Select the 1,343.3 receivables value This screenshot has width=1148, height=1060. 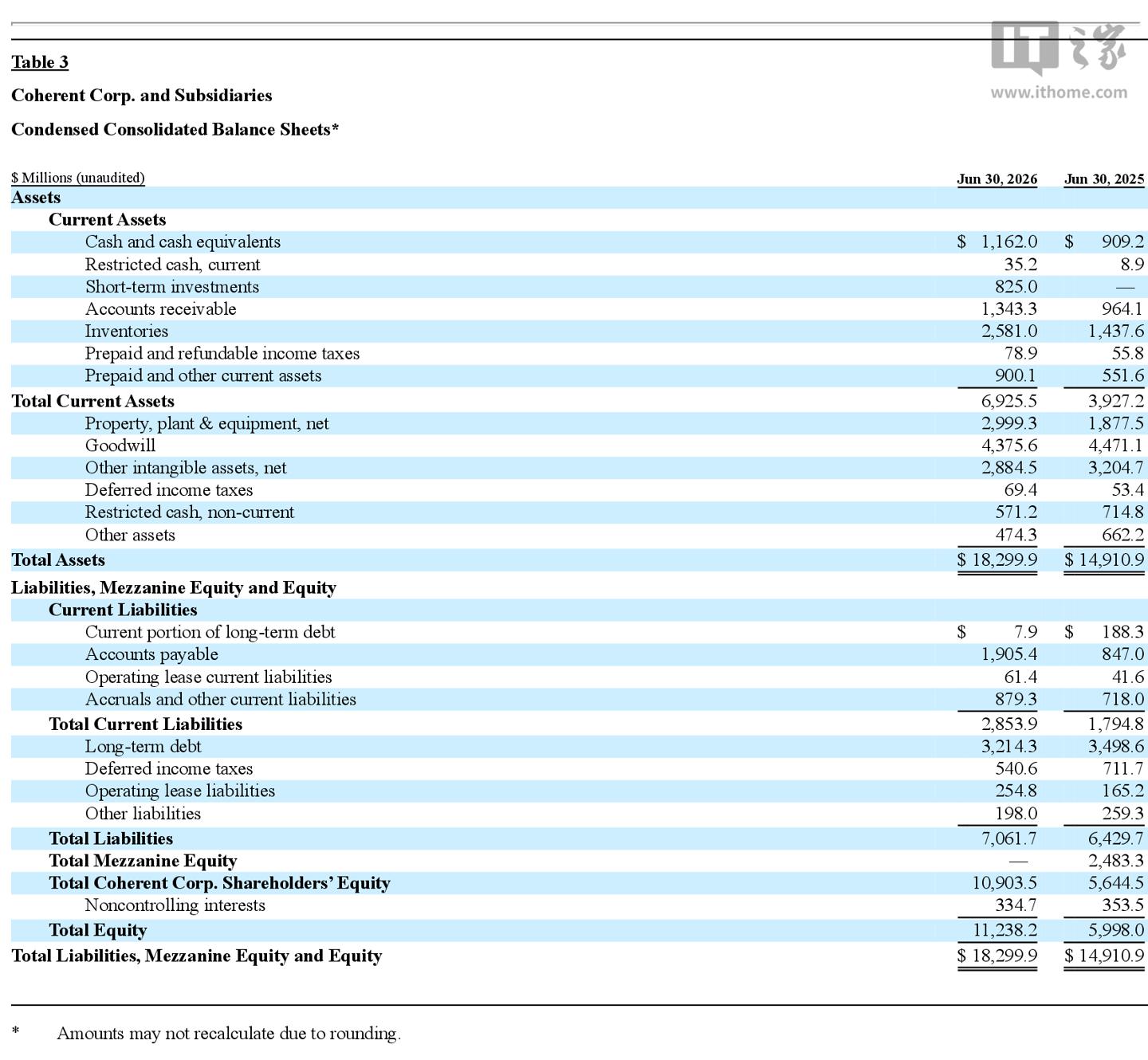click(x=1009, y=309)
